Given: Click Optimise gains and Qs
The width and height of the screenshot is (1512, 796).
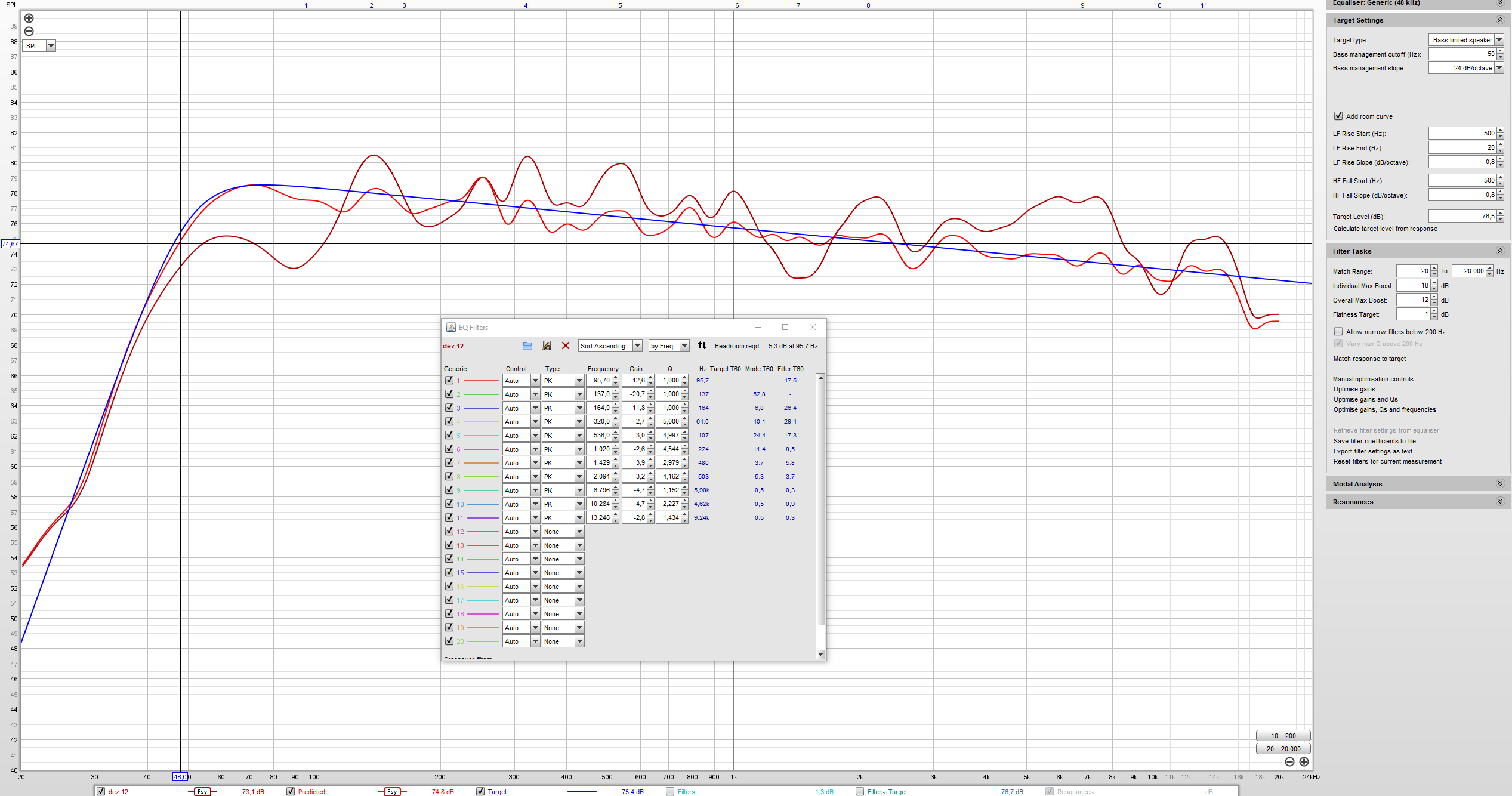Looking at the screenshot, I should tap(1365, 400).
